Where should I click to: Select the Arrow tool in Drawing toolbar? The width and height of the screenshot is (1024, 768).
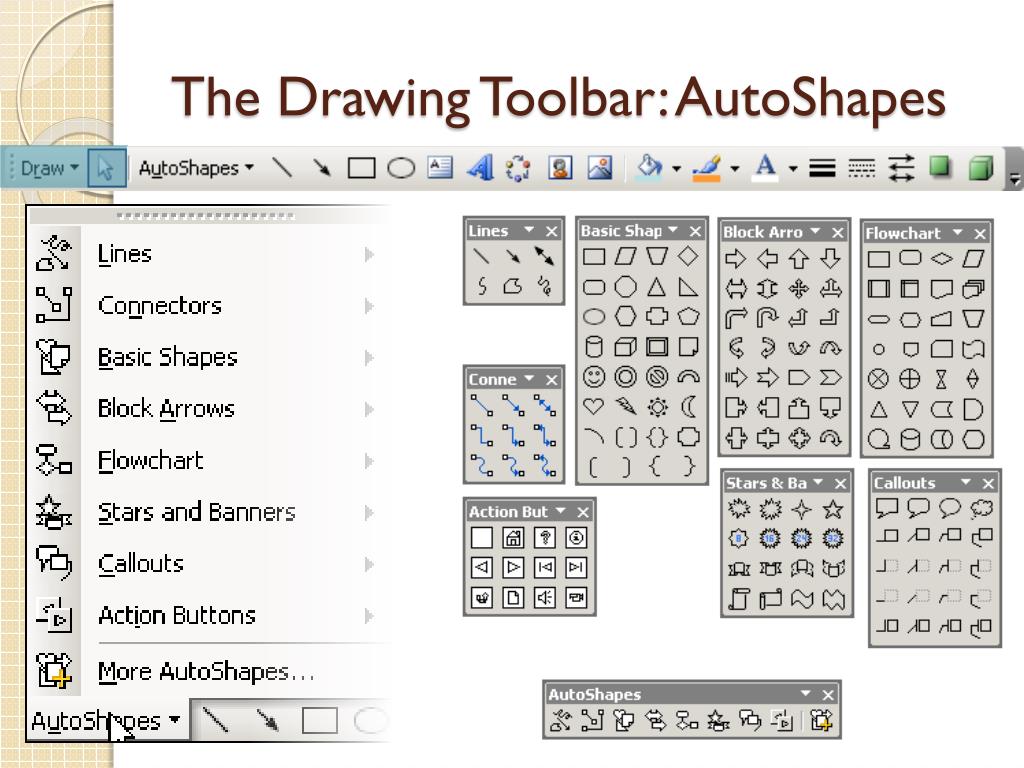point(321,168)
